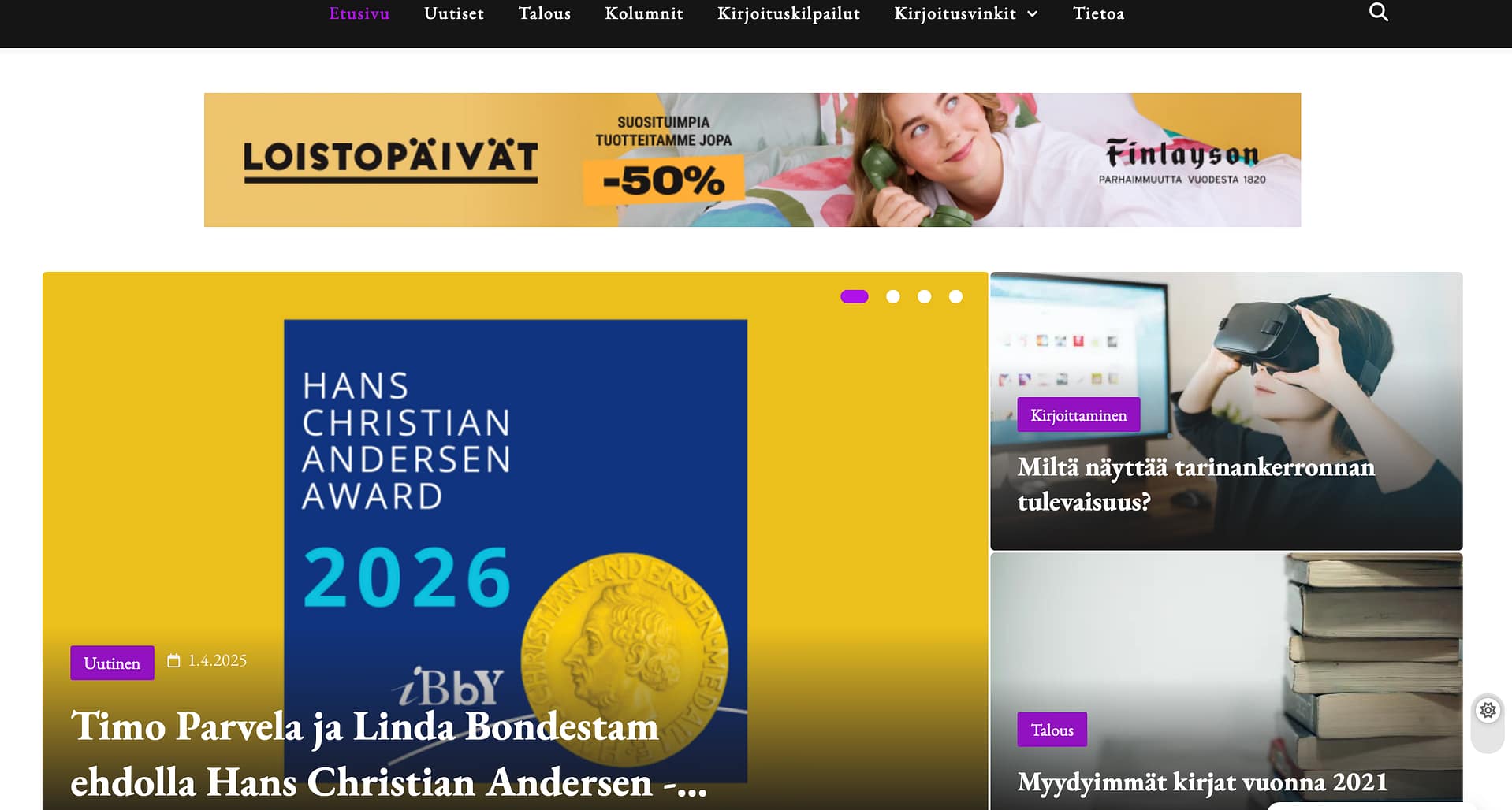Switch to the third slide dot

point(924,296)
